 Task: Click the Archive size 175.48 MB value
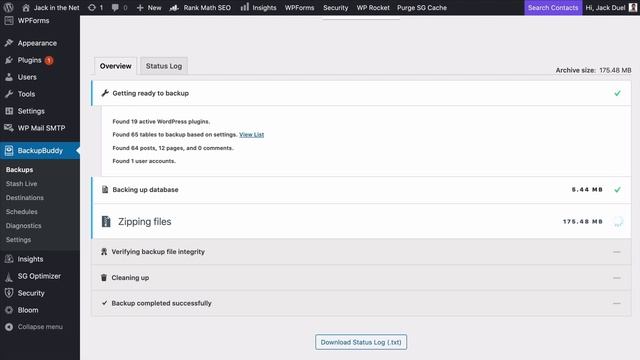pyautogui.click(x=615, y=70)
